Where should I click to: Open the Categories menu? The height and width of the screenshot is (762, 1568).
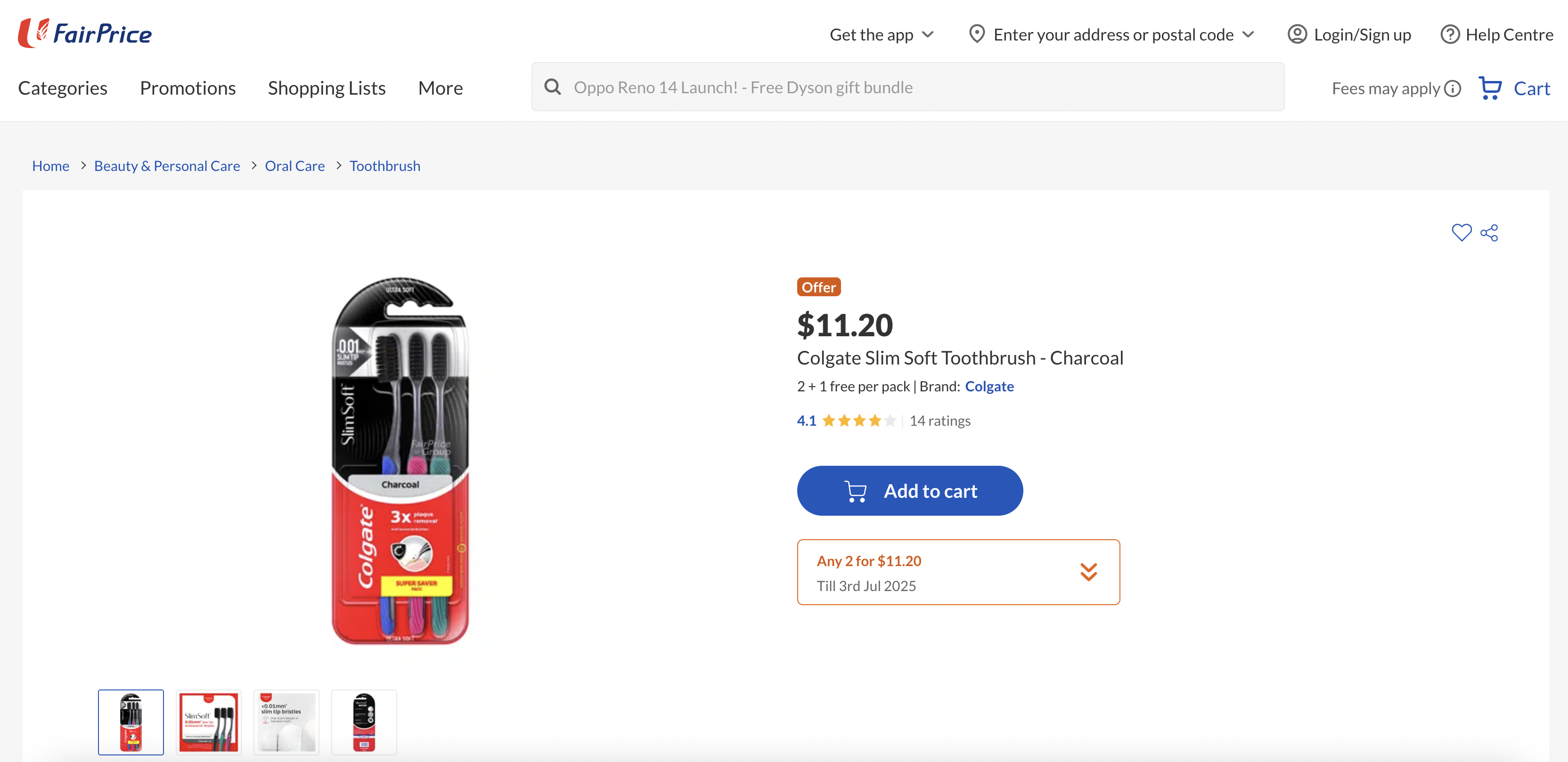[x=63, y=88]
